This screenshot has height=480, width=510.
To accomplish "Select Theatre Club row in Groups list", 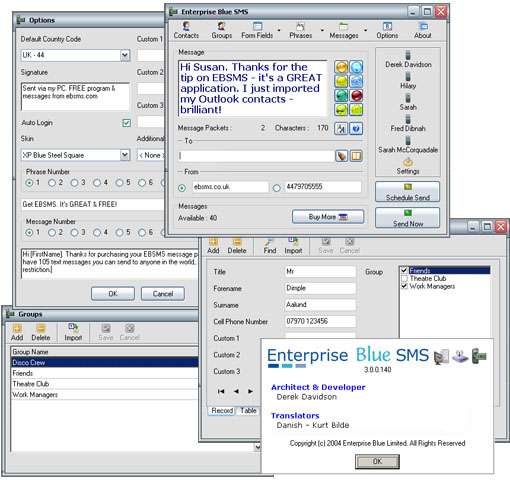I will point(104,384).
